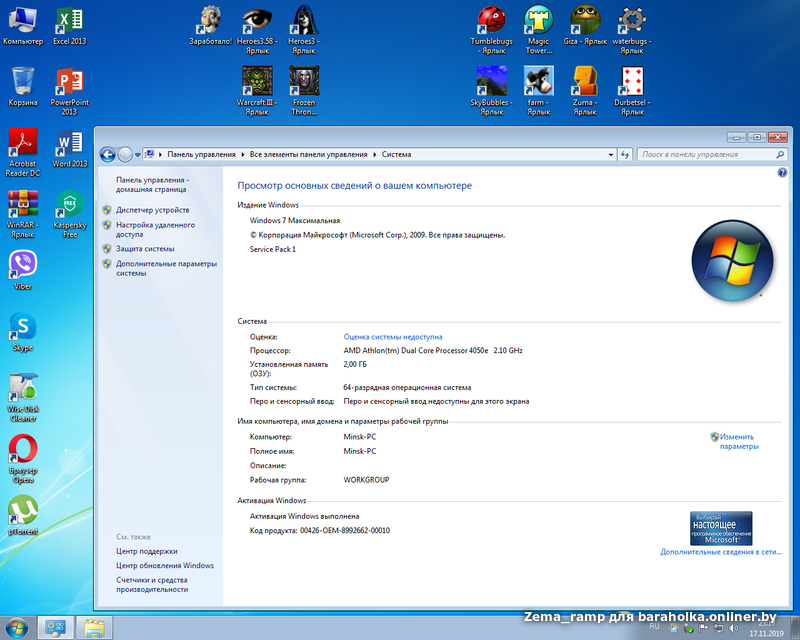Open Центр поддержки link

coord(147,551)
